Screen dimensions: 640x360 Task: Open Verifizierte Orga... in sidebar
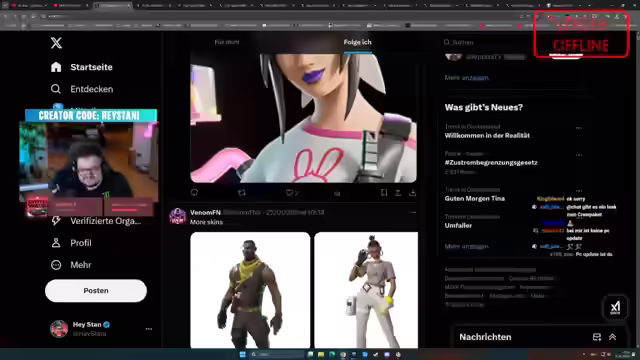tap(96, 221)
